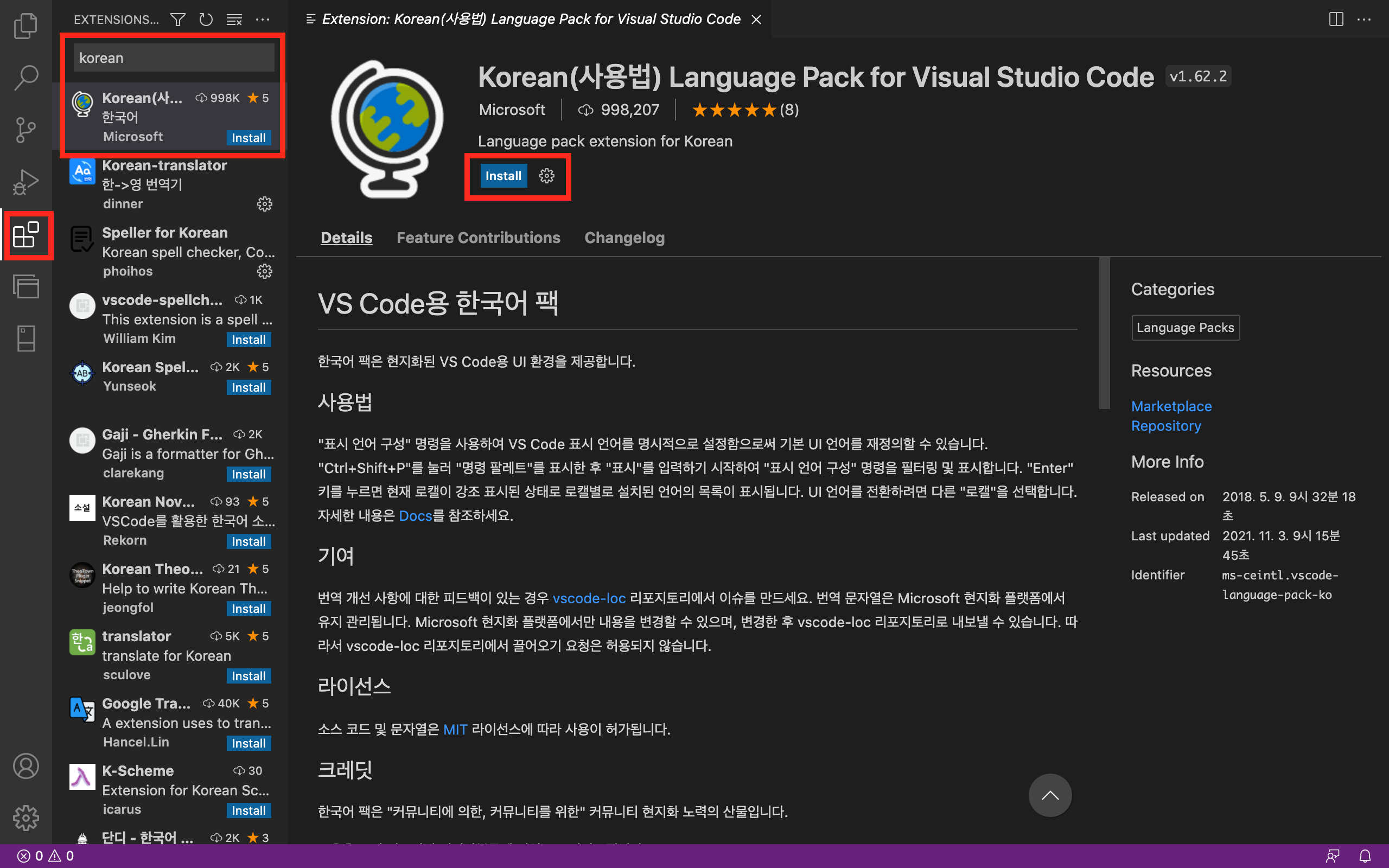Install K-Scheme extension by icarus
1389x868 pixels.
(x=249, y=810)
